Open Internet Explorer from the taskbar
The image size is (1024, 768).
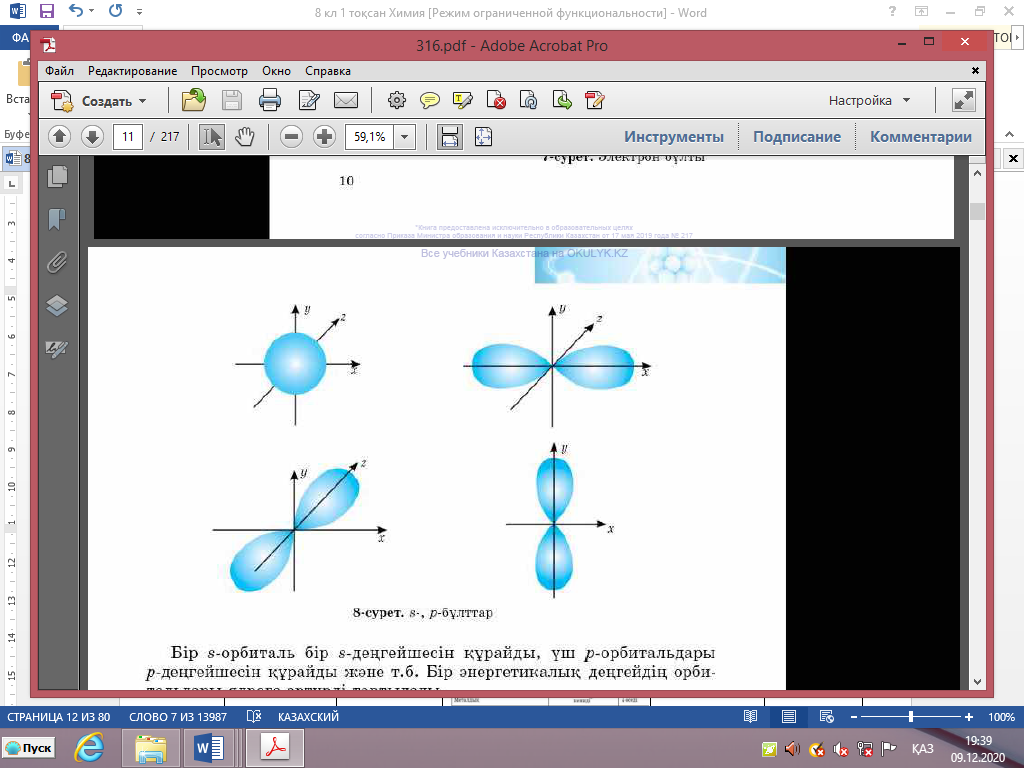[89, 748]
